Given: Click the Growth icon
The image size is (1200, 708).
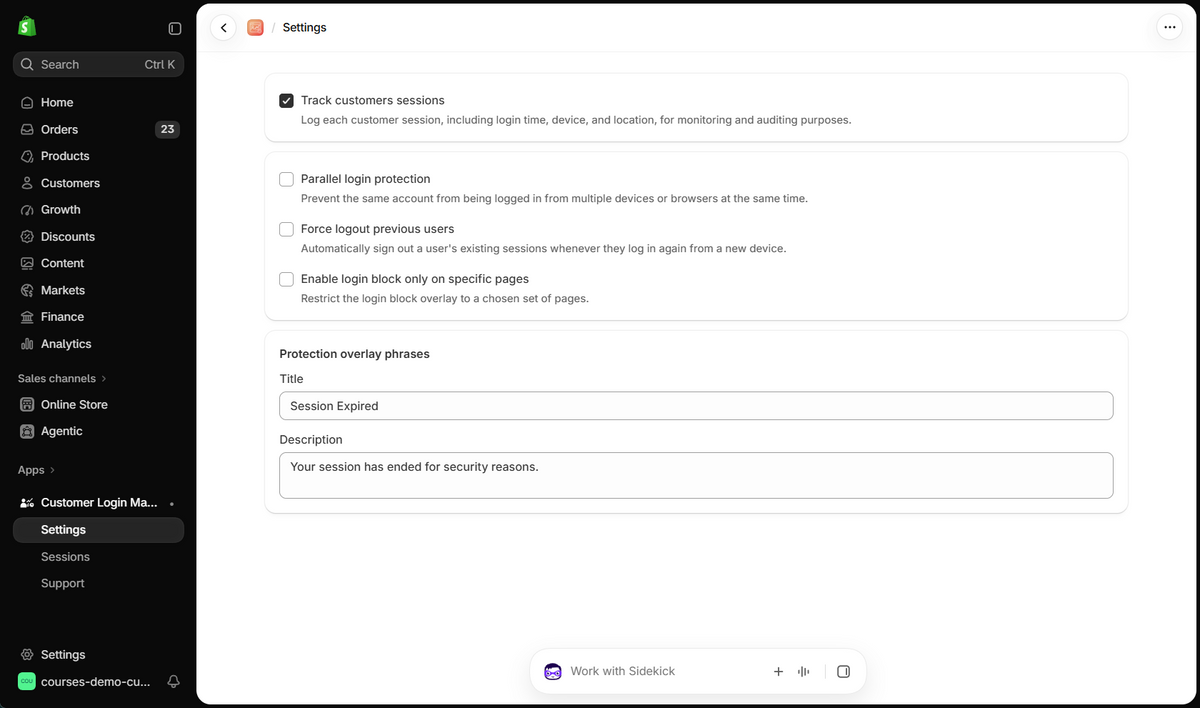Looking at the screenshot, I should [28, 210].
